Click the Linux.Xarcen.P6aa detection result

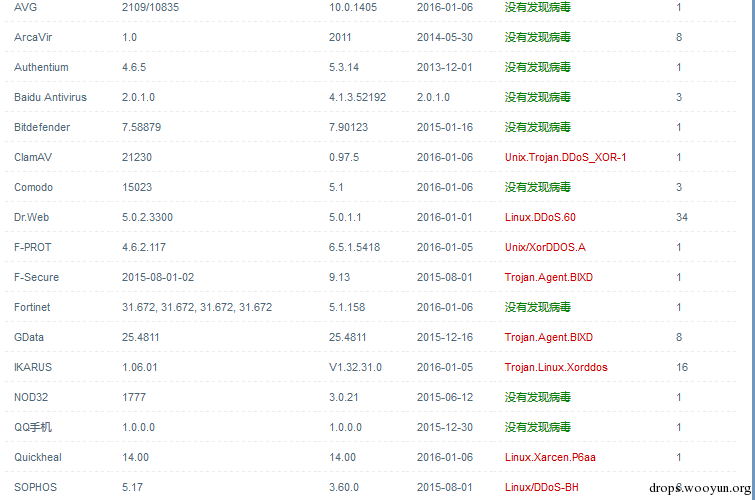point(550,457)
